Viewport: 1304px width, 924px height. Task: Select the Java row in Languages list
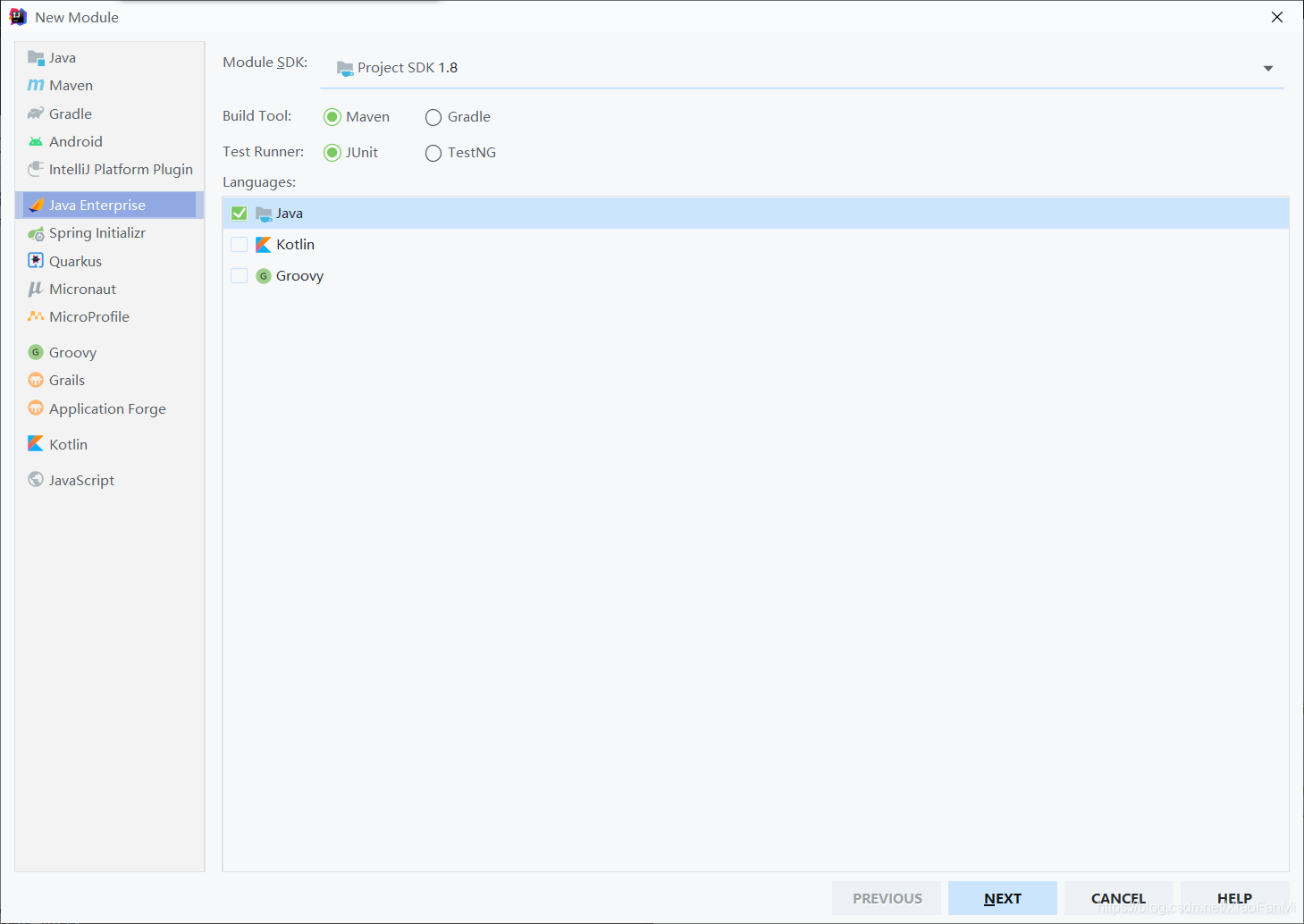tap(755, 213)
